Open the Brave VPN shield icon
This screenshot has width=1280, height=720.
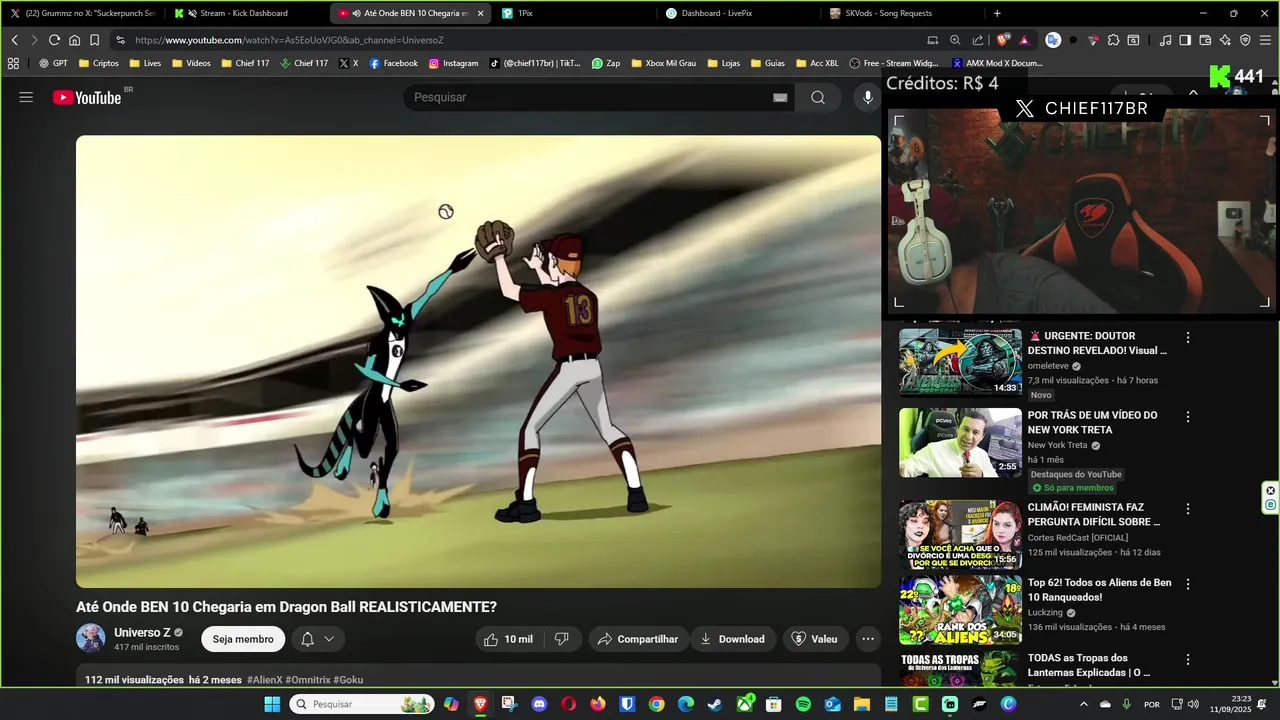[1245, 40]
